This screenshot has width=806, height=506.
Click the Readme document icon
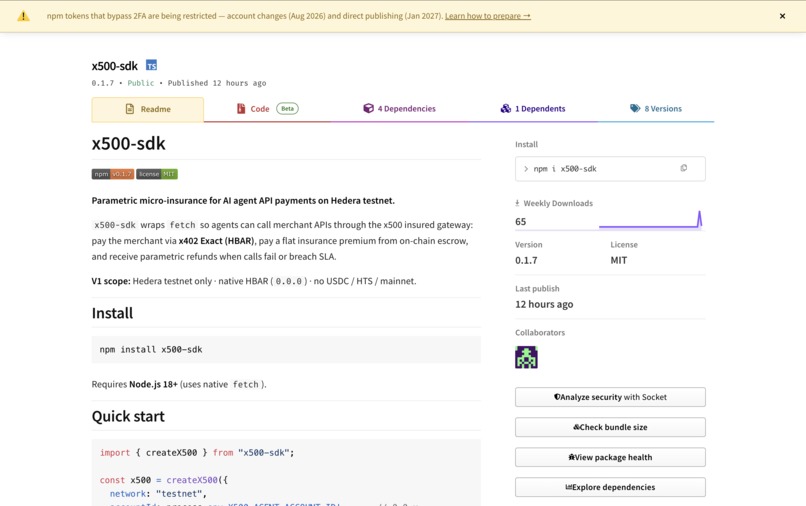130,109
